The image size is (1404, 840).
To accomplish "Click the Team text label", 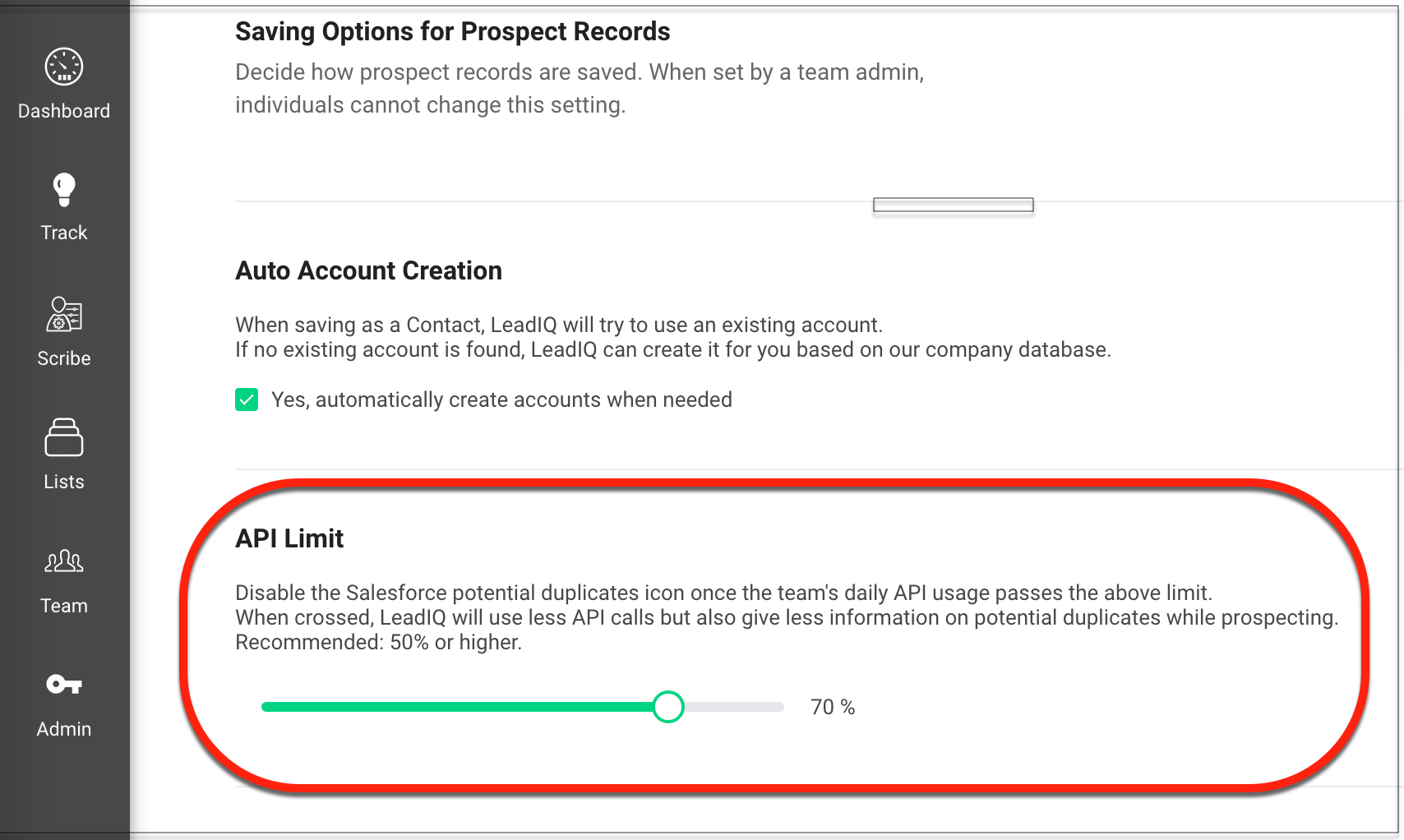I will pyautogui.click(x=64, y=606).
